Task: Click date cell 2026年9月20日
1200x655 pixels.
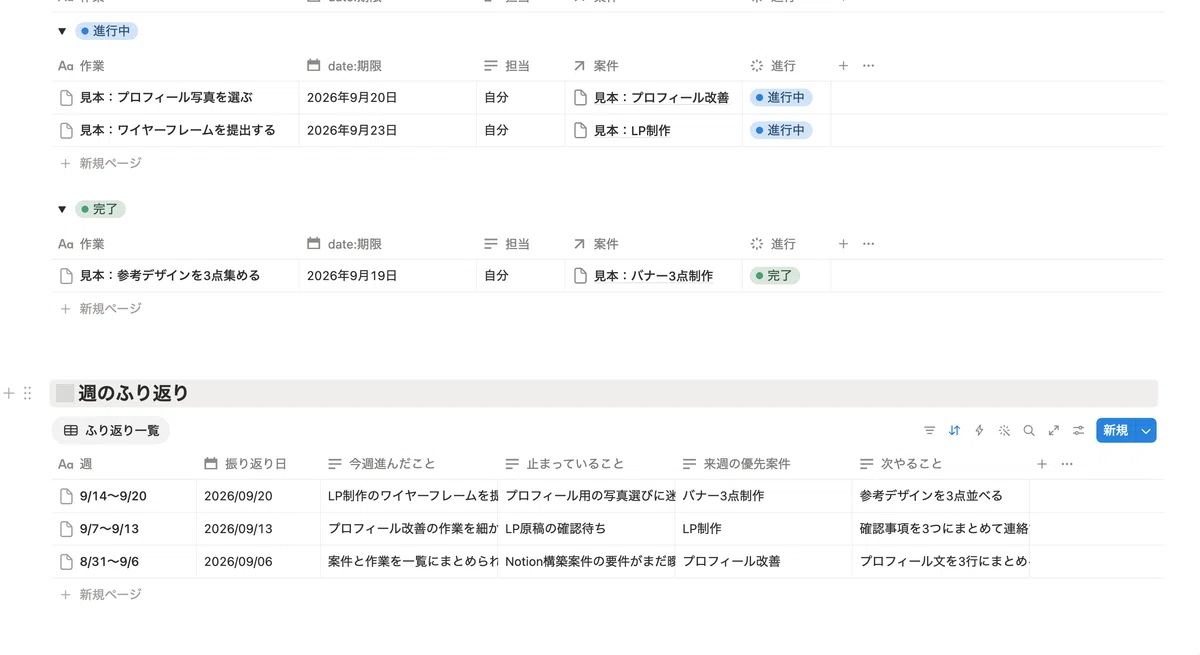Action: click(352, 98)
